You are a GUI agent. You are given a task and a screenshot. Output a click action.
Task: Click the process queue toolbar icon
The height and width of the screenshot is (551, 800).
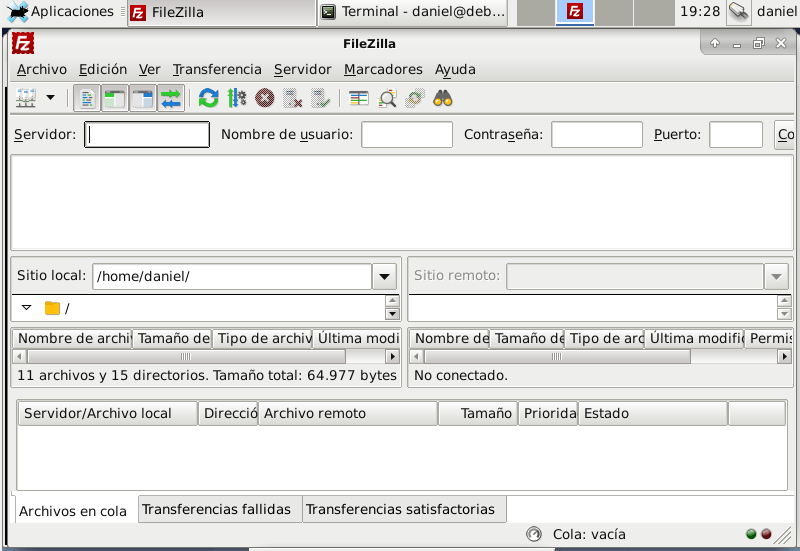pos(236,98)
